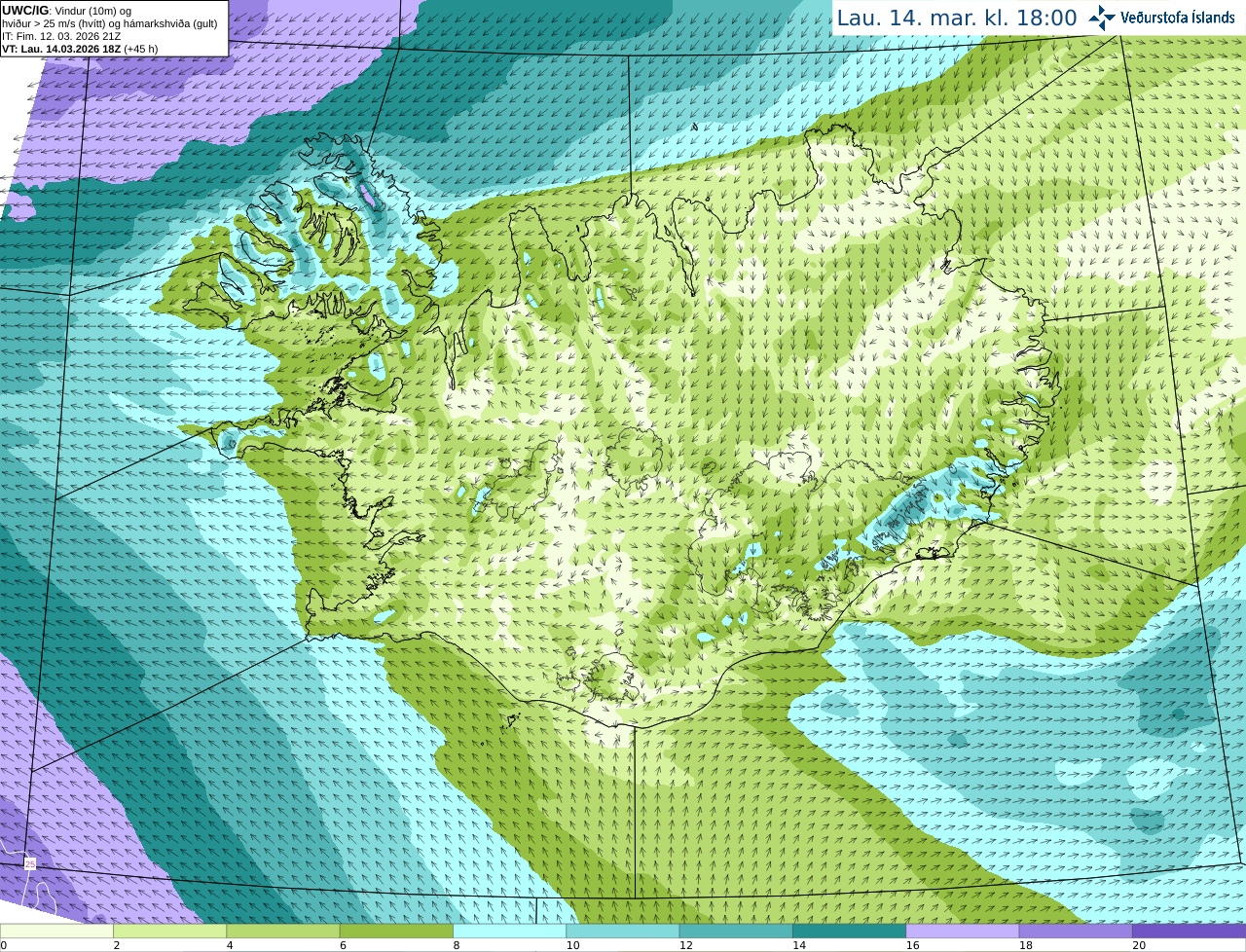This screenshot has width=1246, height=952.
Task: Click the "18" scale label
Action: coord(1026,945)
